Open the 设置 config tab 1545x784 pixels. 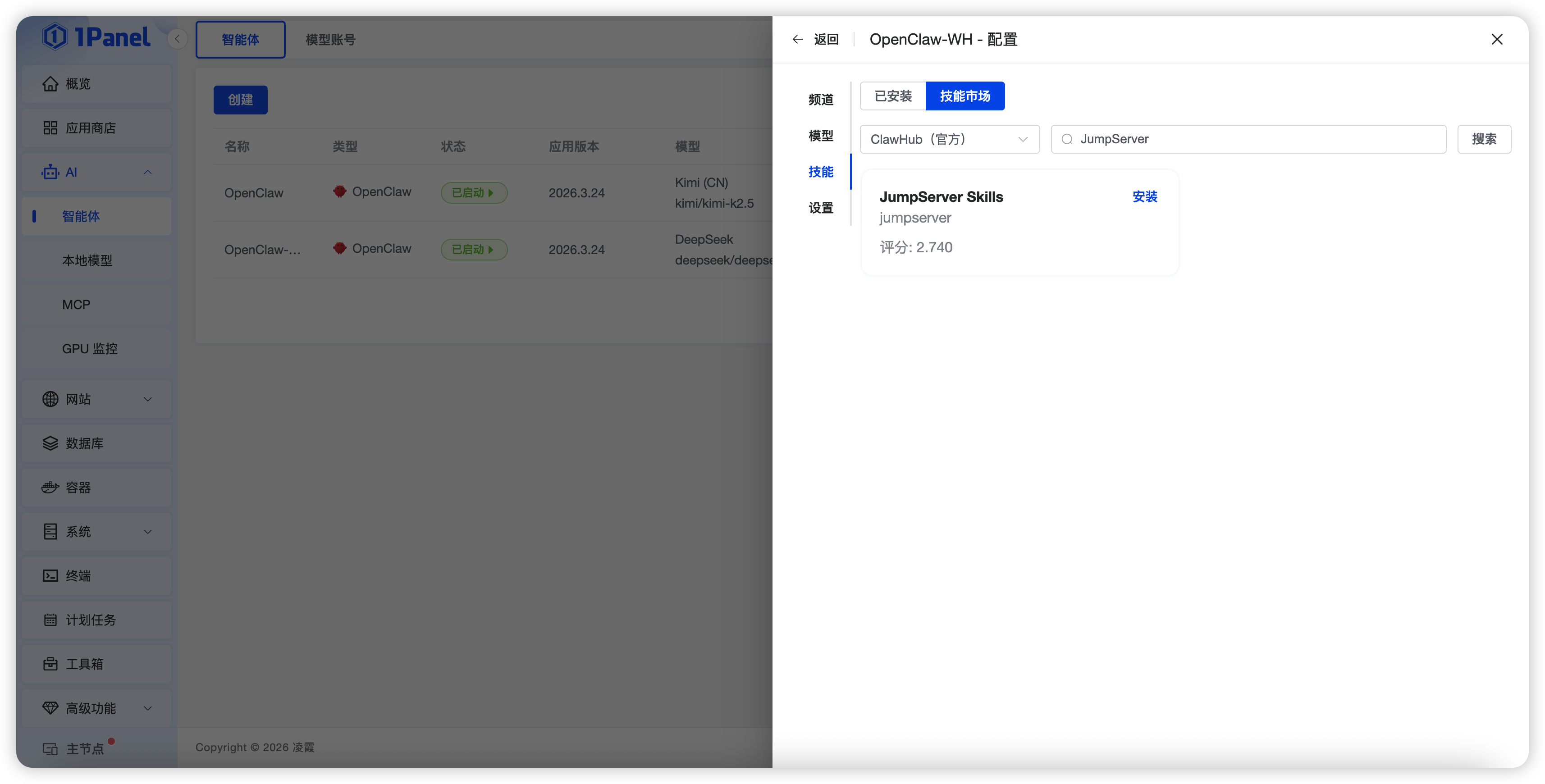tap(820, 208)
